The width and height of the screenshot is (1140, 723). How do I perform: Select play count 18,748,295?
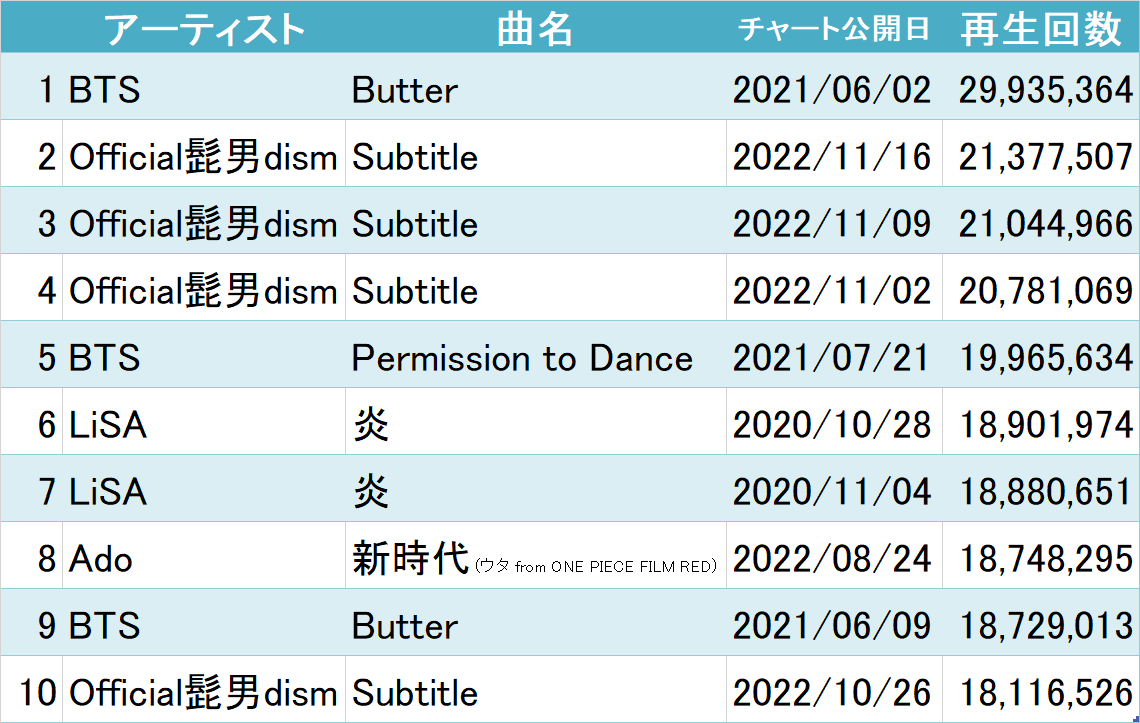point(1045,559)
